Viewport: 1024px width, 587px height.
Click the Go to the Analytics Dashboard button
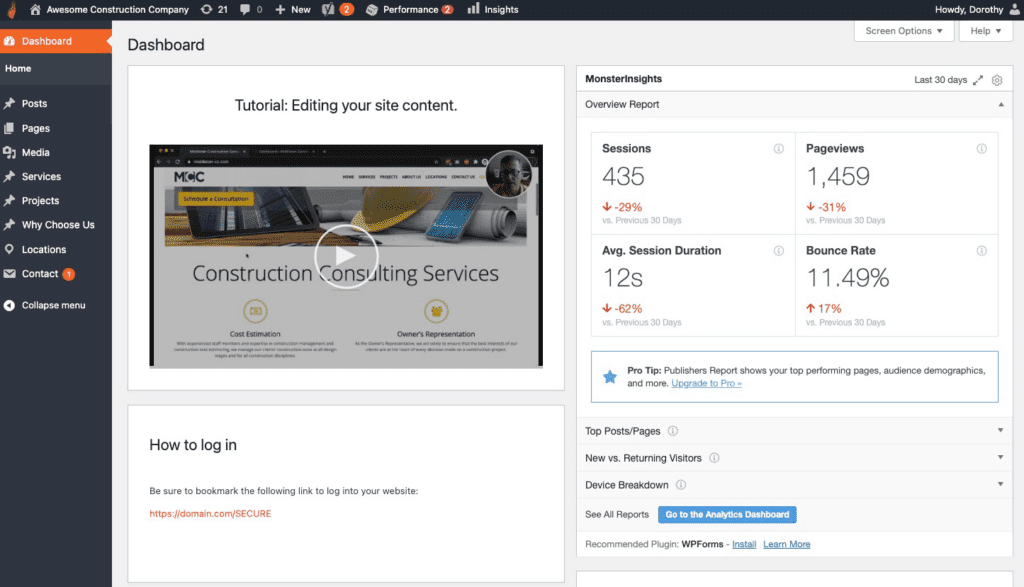[x=727, y=514]
